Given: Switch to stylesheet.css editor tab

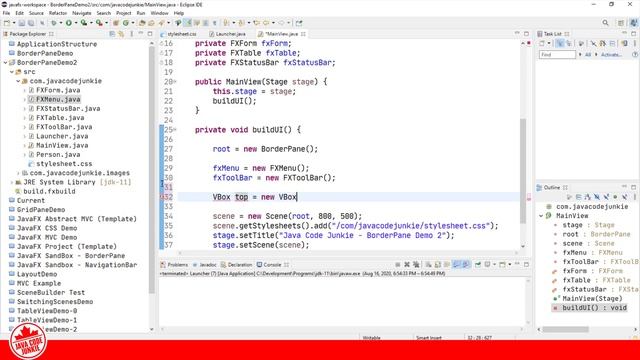Looking at the screenshot, I should click(x=182, y=34).
